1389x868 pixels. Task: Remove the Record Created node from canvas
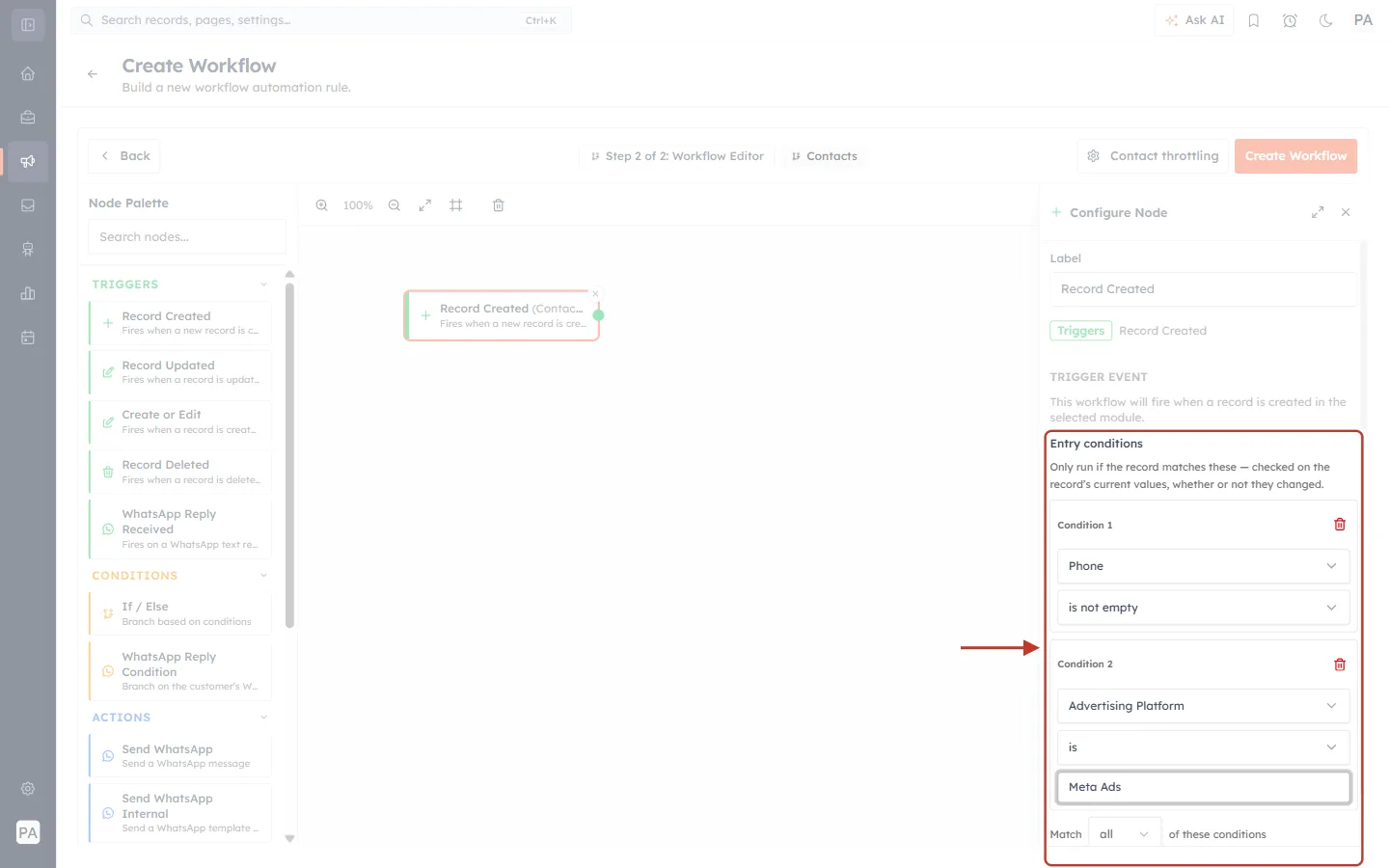(595, 294)
